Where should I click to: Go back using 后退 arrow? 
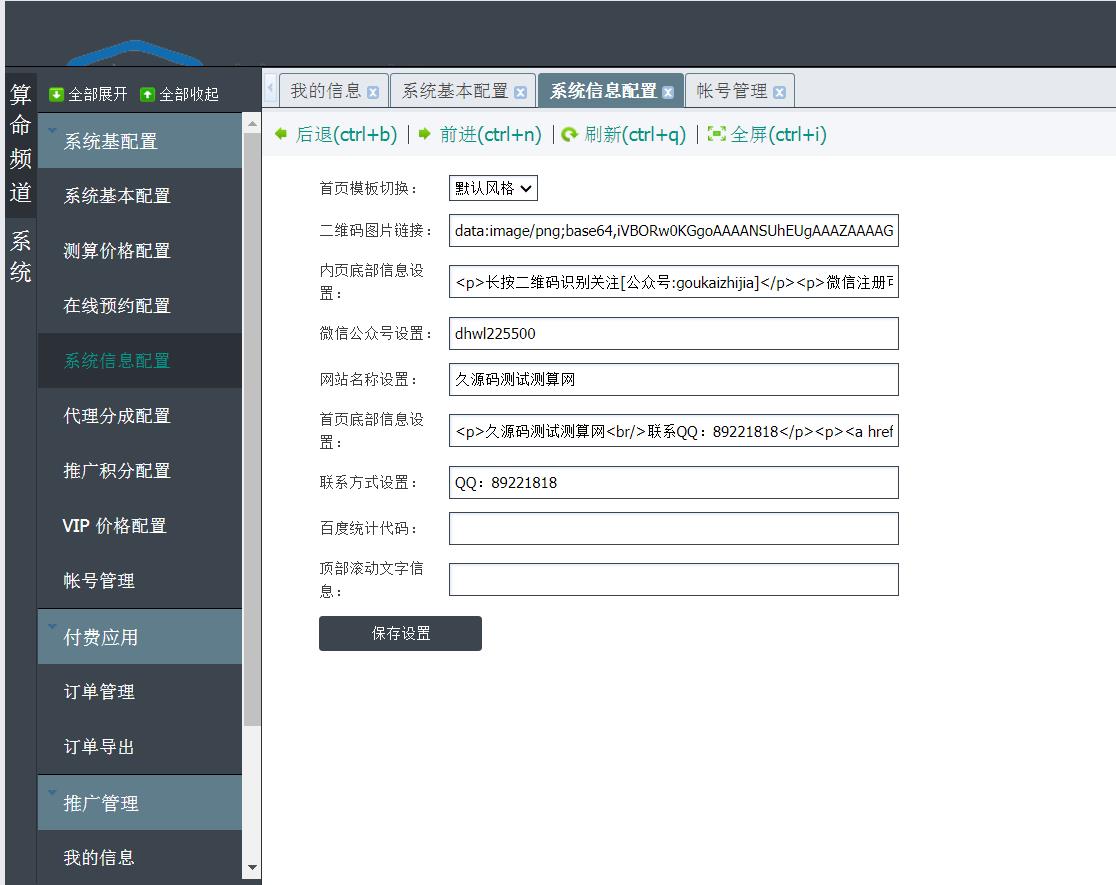click(x=281, y=134)
